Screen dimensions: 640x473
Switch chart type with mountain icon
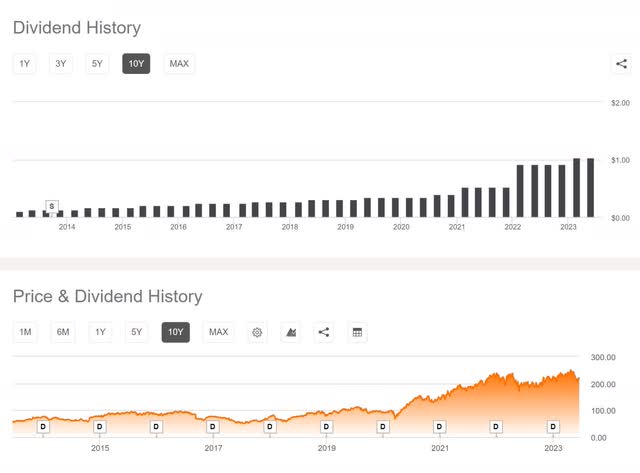pyautogui.click(x=291, y=332)
